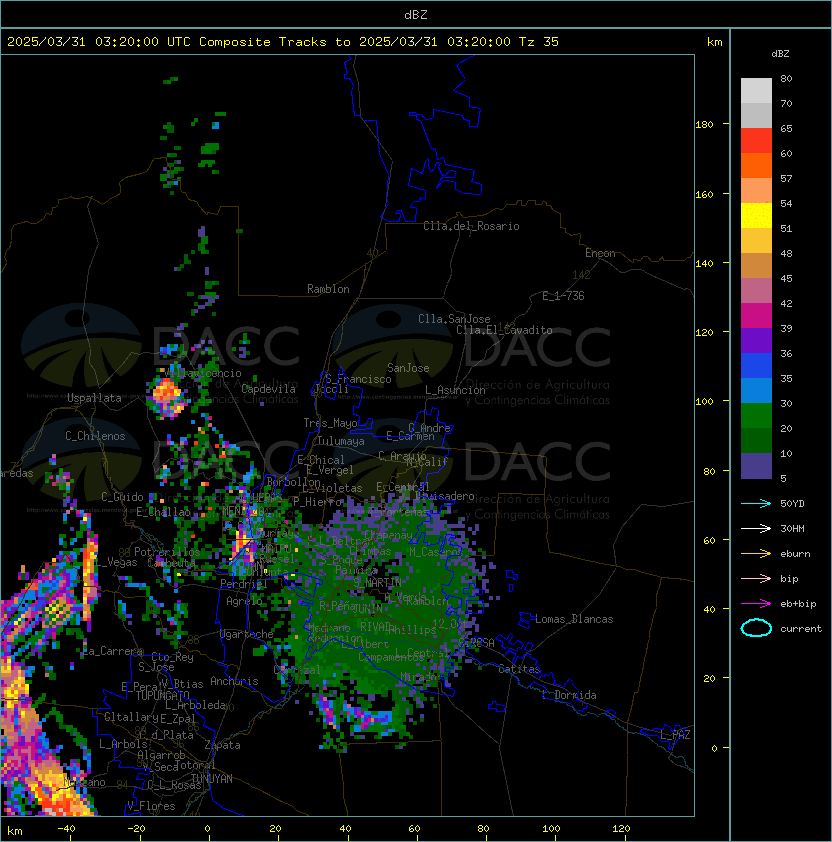Viewport: 832px width, 842px height.
Task: Click the white 30HM arrow in legend
Action: pos(756,529)
